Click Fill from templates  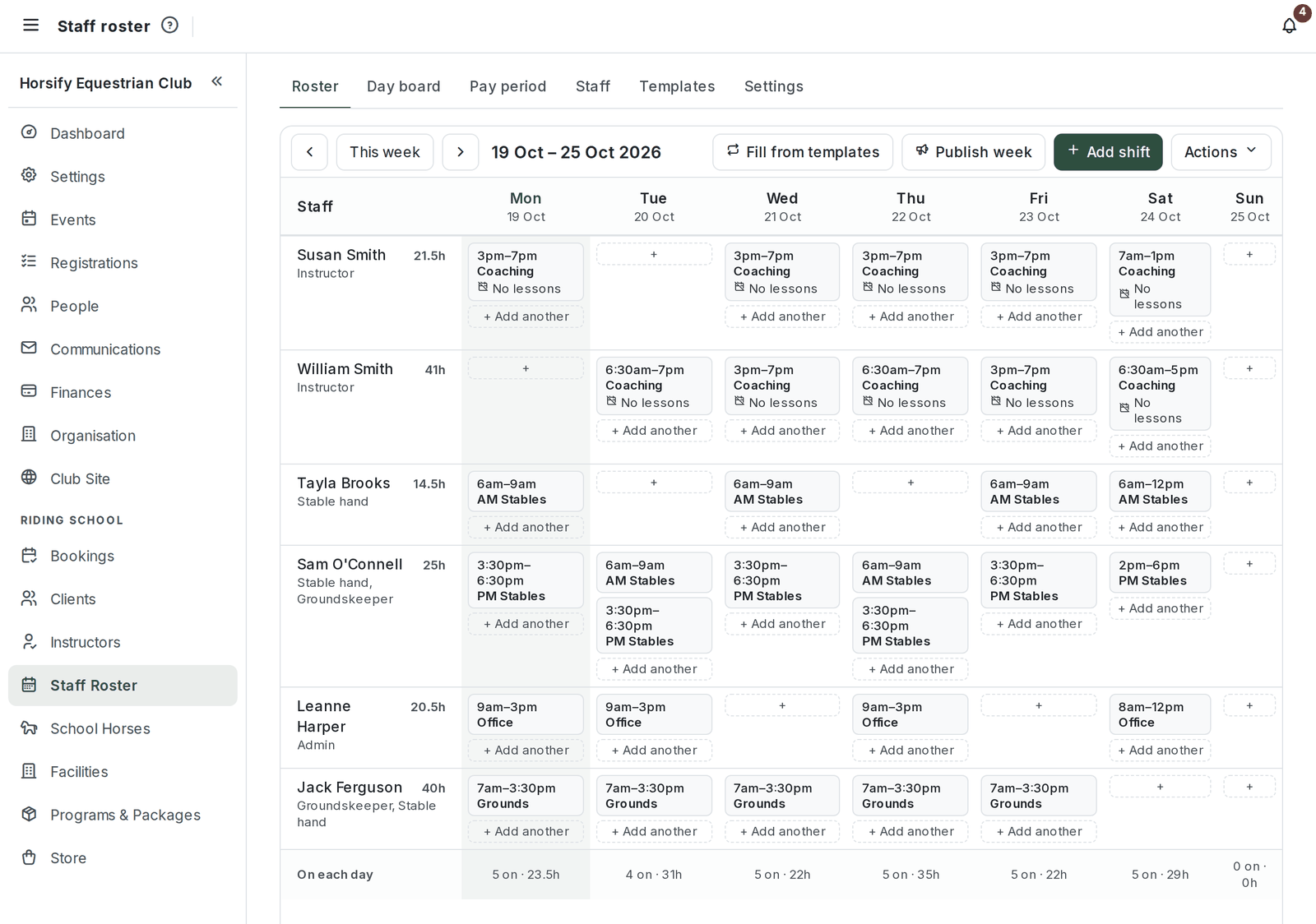(803, 152)
